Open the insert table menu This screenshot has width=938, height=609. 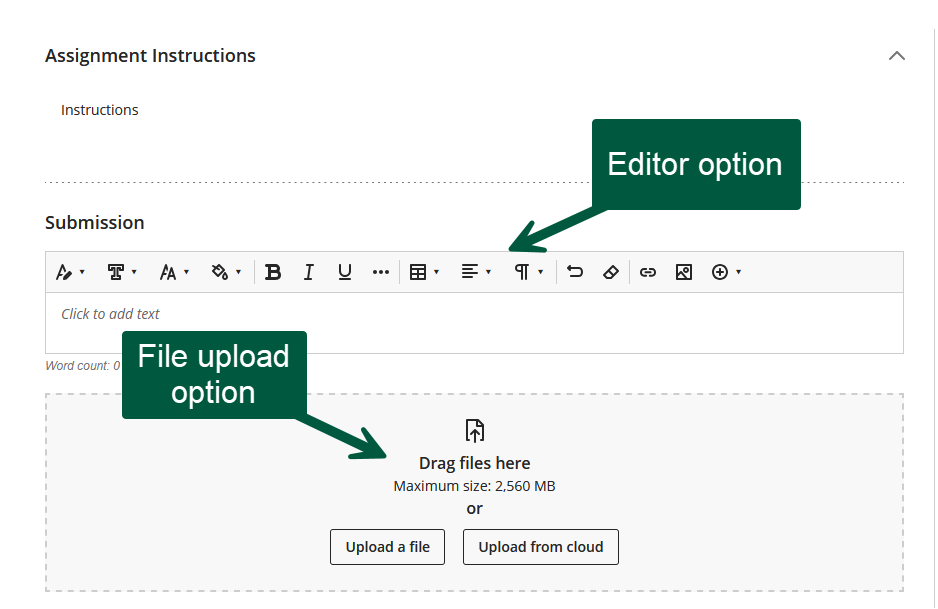[x=425, y=272]
